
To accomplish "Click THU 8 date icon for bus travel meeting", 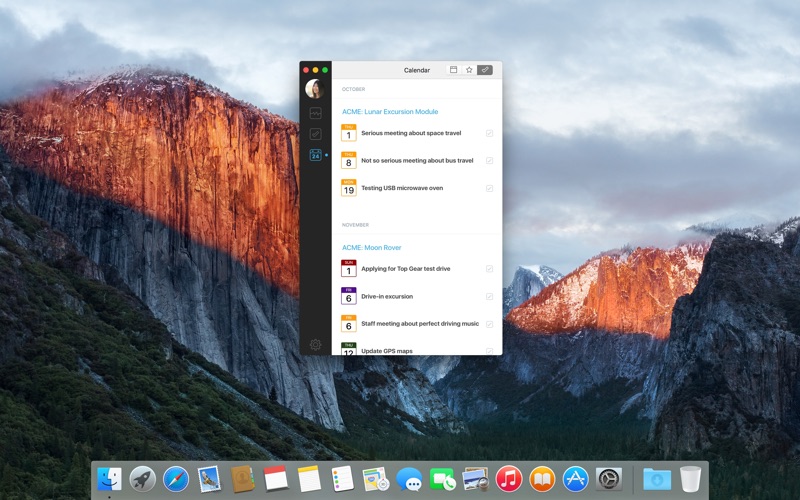I will [x=348, y=160].
